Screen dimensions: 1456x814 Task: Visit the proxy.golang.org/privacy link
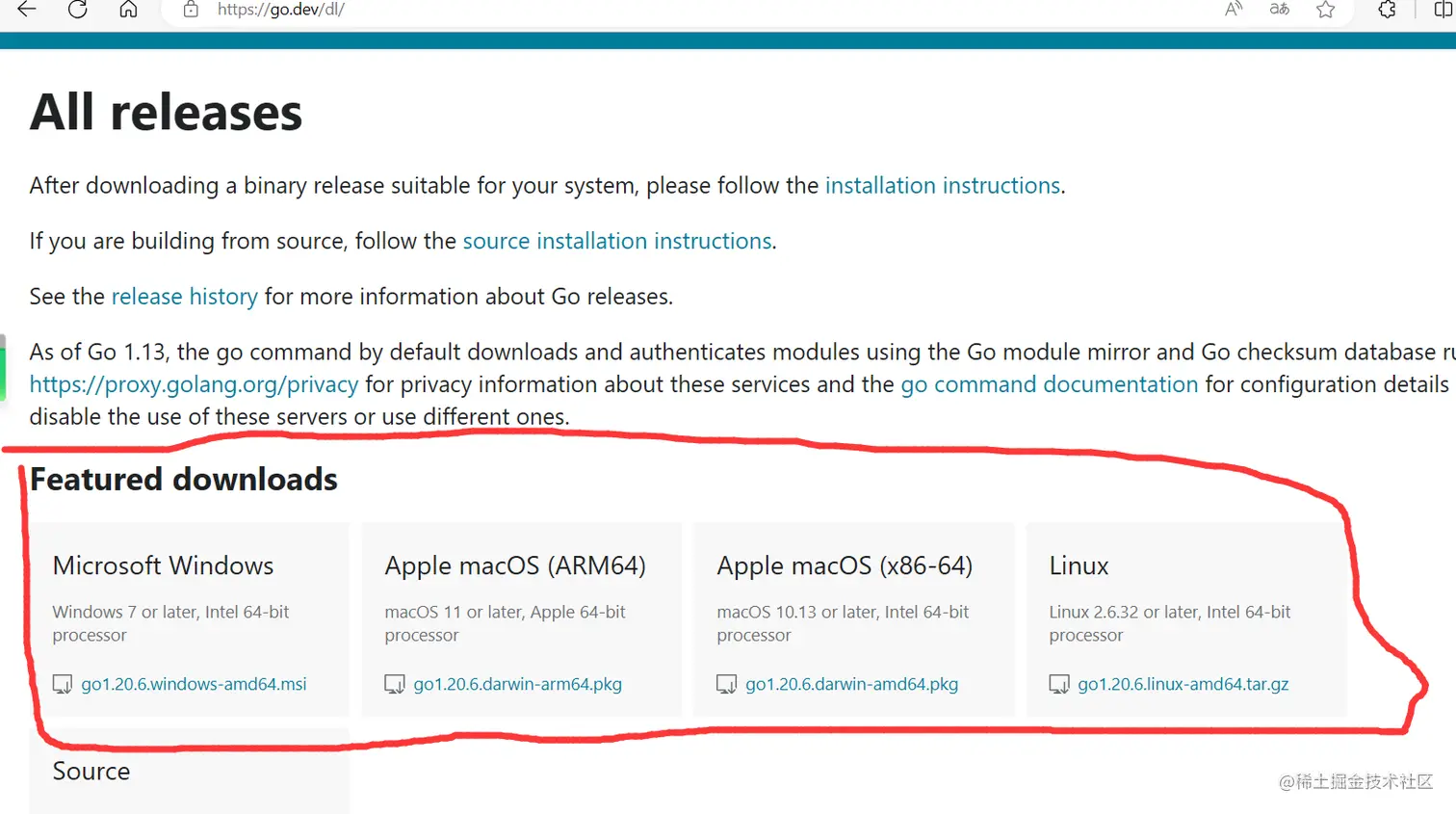tap(194, 384)
